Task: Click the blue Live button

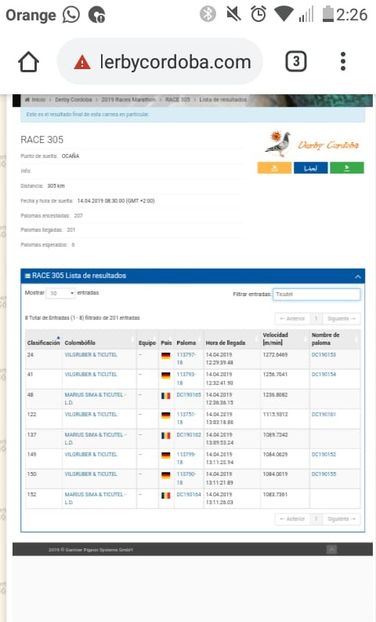Action: [x=311, y=168]
